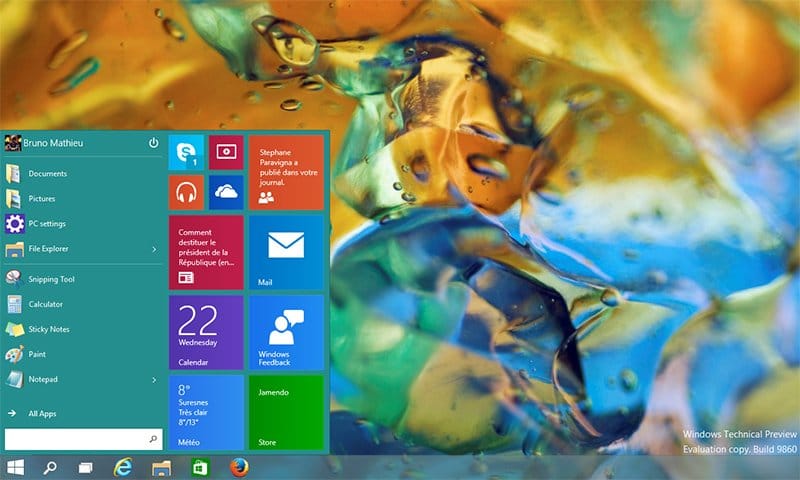Launch Internet Explorer from the taskbar
Image resolution: width=800 pixels, height=480 pixels.
click(123, 467)
